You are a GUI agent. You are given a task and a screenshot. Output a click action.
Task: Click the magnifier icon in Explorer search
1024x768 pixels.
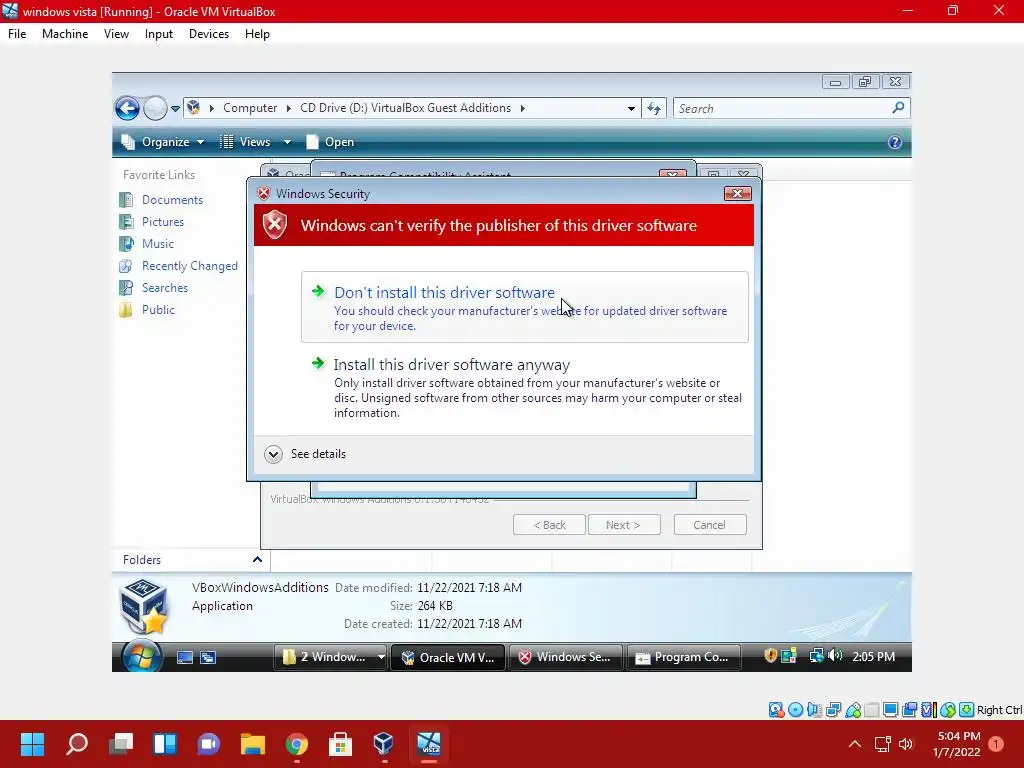point(899,108)
